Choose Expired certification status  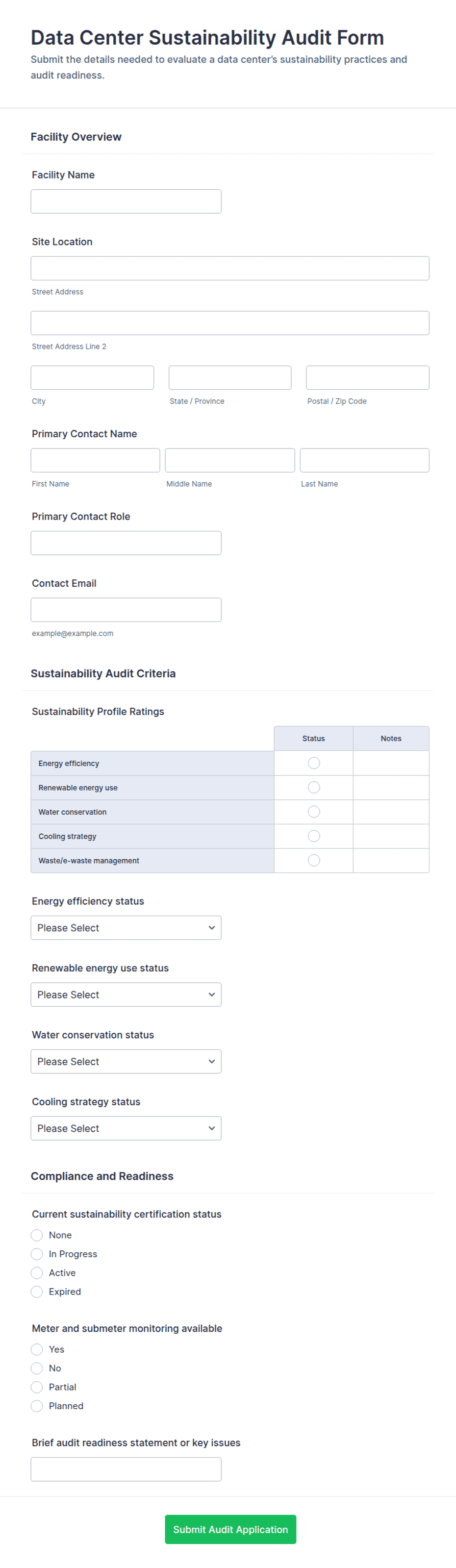(x=36, y=1292)
